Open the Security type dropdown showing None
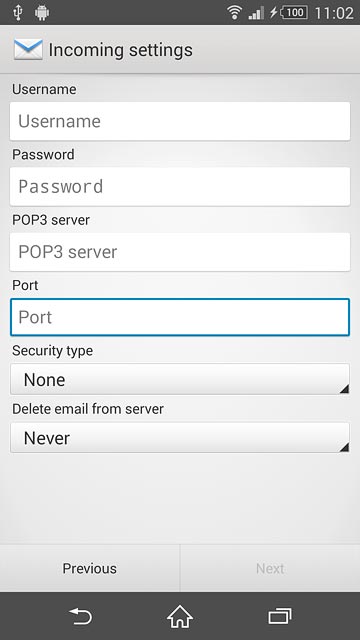360x640 pixels. coord(180,379)
